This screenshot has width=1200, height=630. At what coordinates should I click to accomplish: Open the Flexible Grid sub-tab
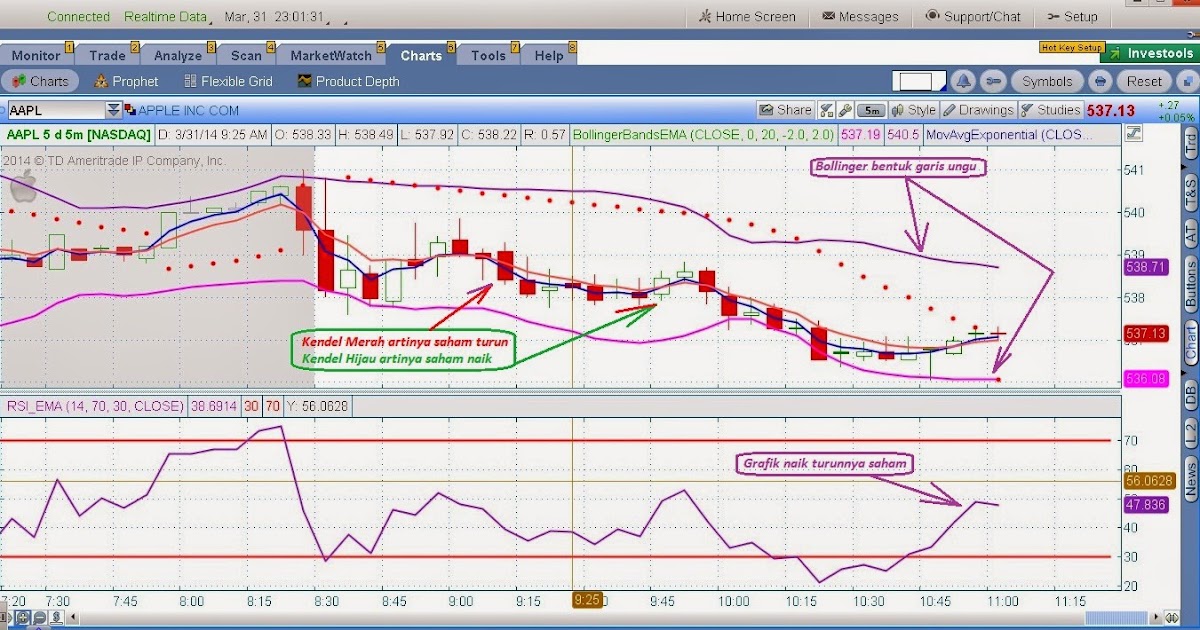point(228,81)
